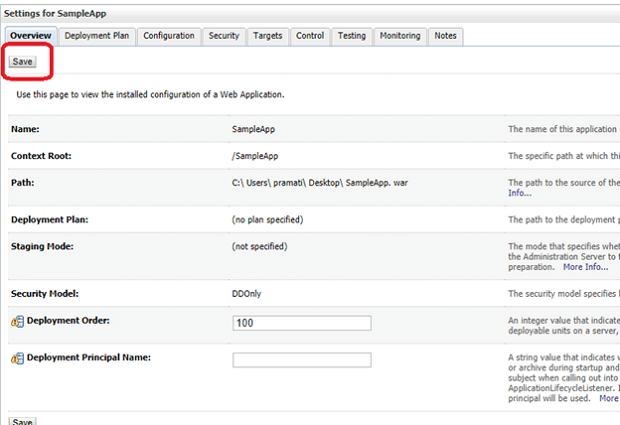Open the Targets tab

coord(268,36)
